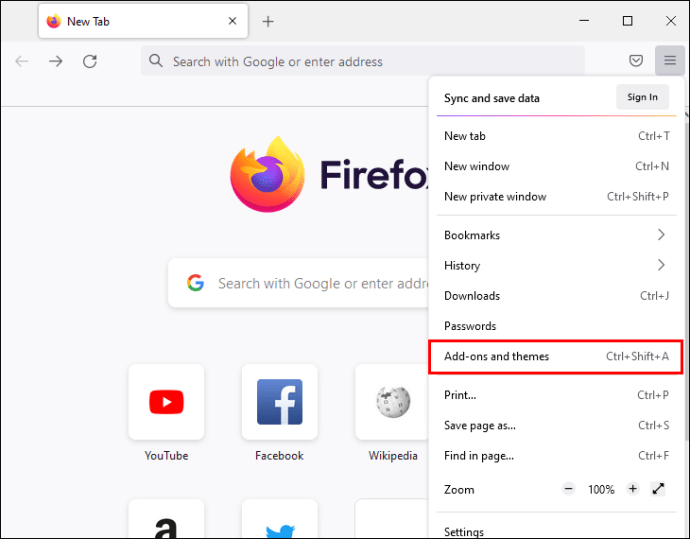Open the Twitter shortcut tile
Screen dimensions: 690x539
(279, 519)
